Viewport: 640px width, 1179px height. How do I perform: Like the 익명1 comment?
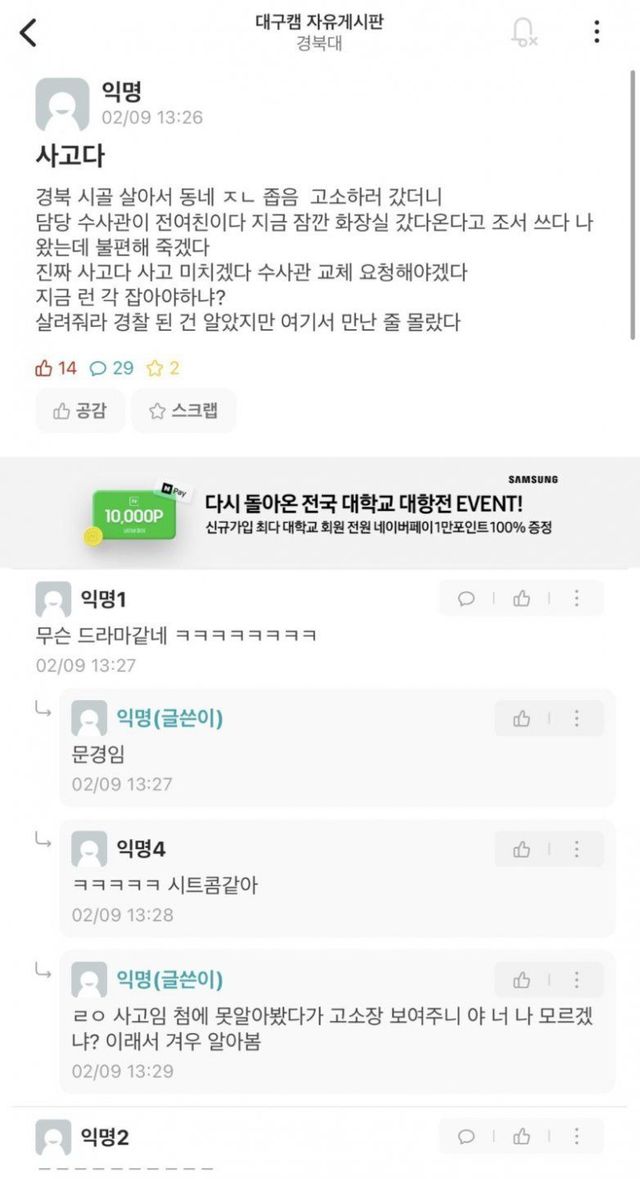pyautogui.click(x=521, y=599)
